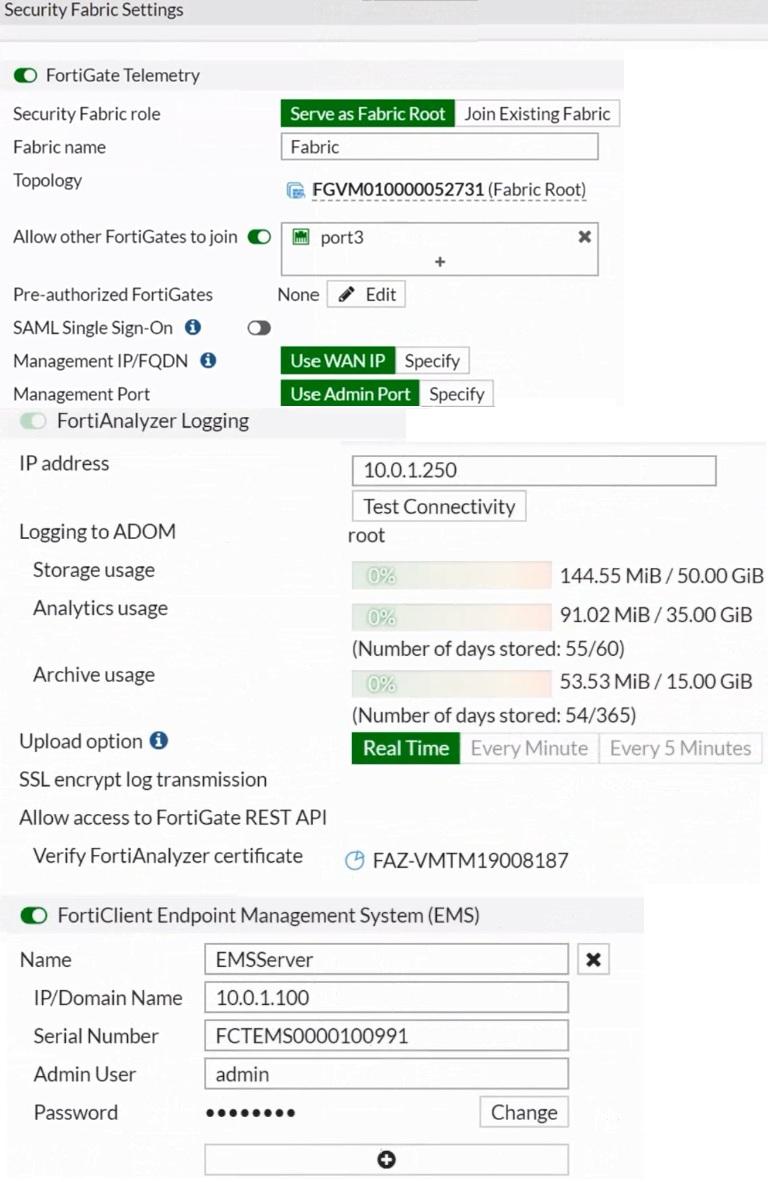The height and width of the screenshot is (1182, 768).
Task: Click SAML Single Sign-On info icon
Action: (194, 327)
